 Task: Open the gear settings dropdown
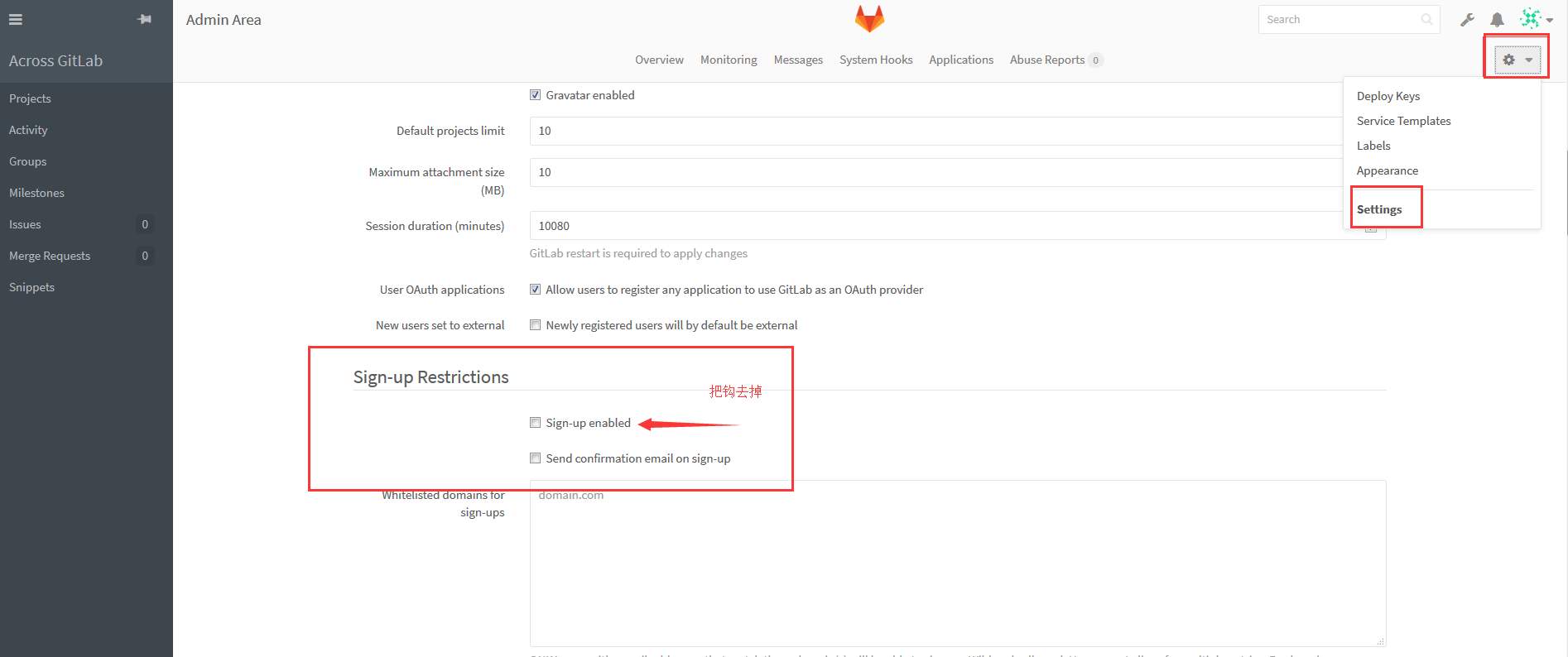pyautogui.click(x=1517, y=60)
